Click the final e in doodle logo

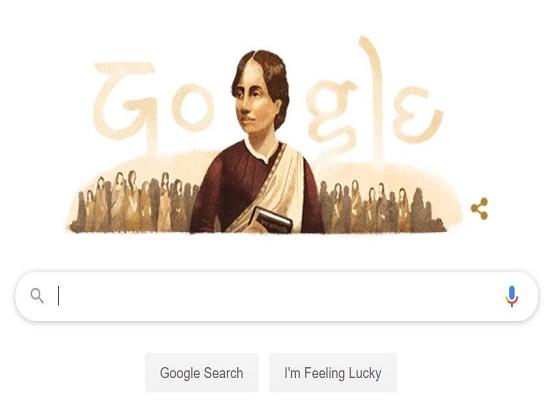(x=417, y=114)
